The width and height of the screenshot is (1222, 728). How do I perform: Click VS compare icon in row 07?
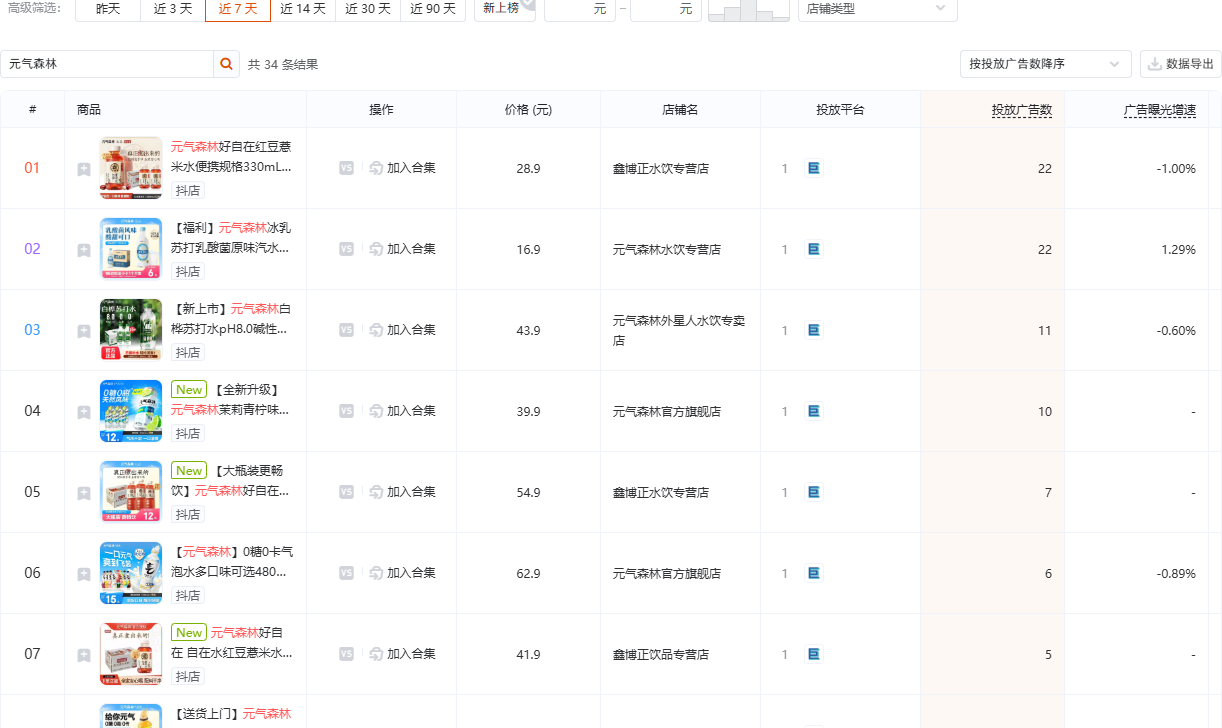[346, 654]
